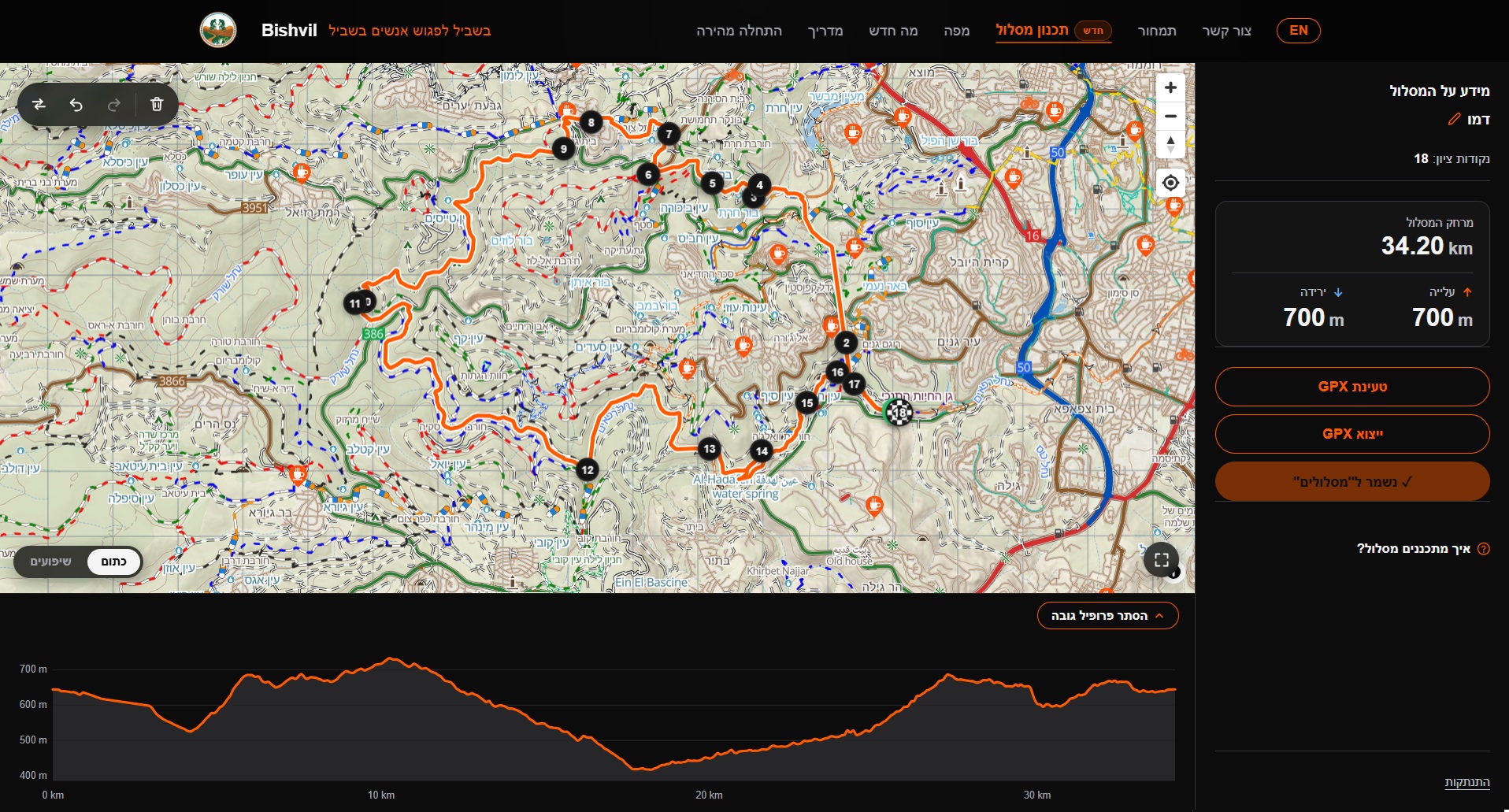Click route distance value 34.20 km

1426,247
